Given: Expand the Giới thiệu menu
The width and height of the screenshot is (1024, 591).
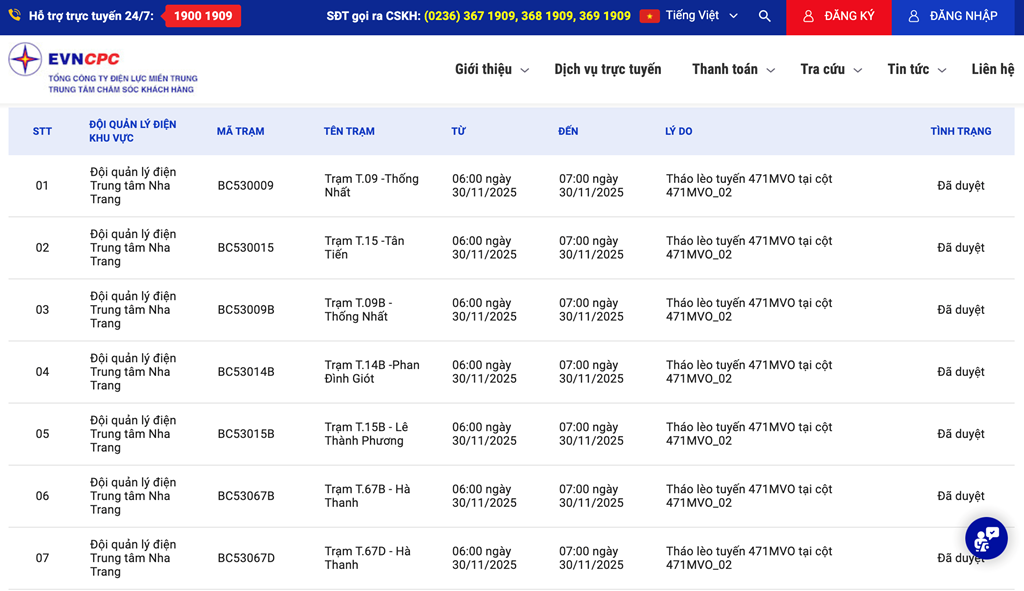Looking at the screenshot, I should 491,69.
